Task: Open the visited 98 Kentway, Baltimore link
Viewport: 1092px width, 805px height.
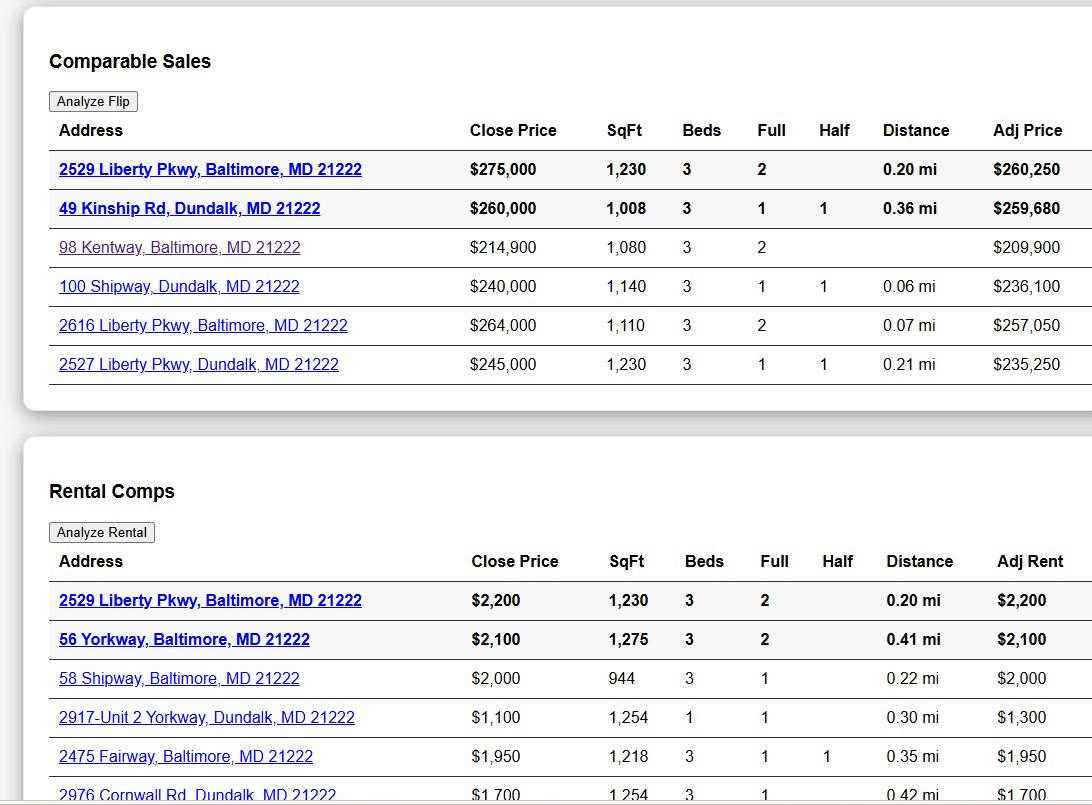Action: pyautogui.click(x=180, y=247)
